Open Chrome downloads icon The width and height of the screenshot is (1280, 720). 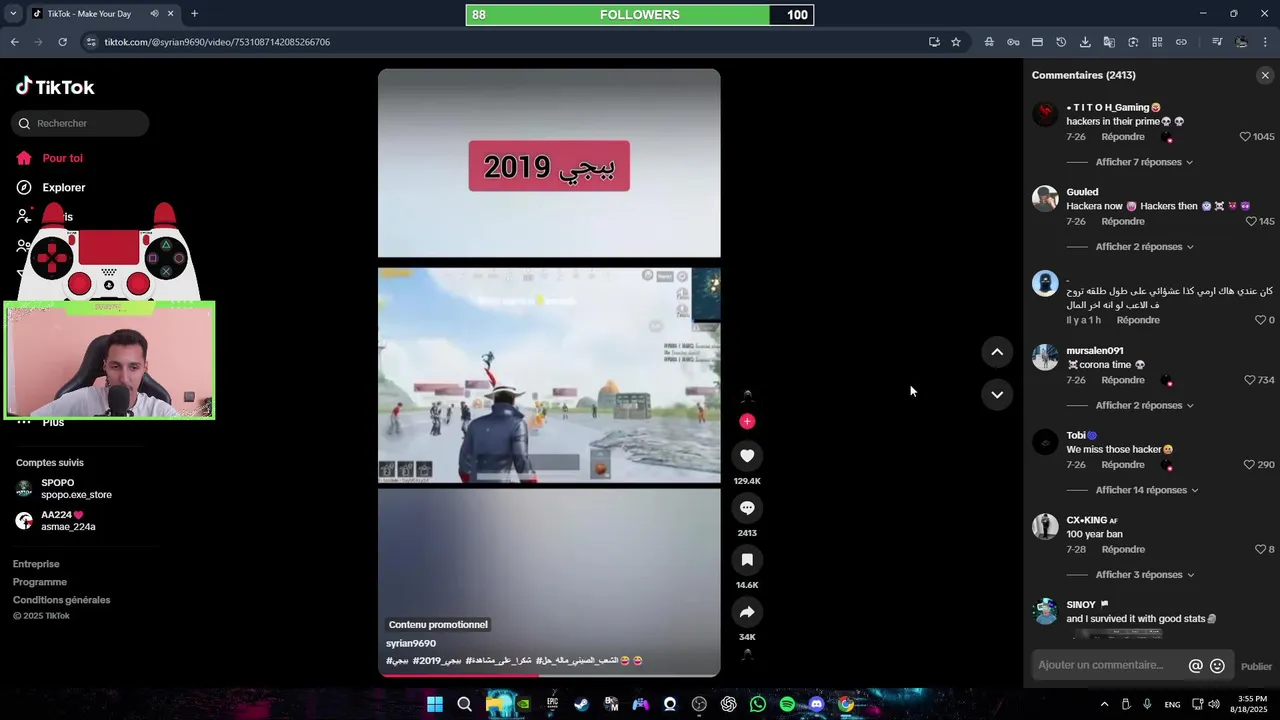[1085, 42]
